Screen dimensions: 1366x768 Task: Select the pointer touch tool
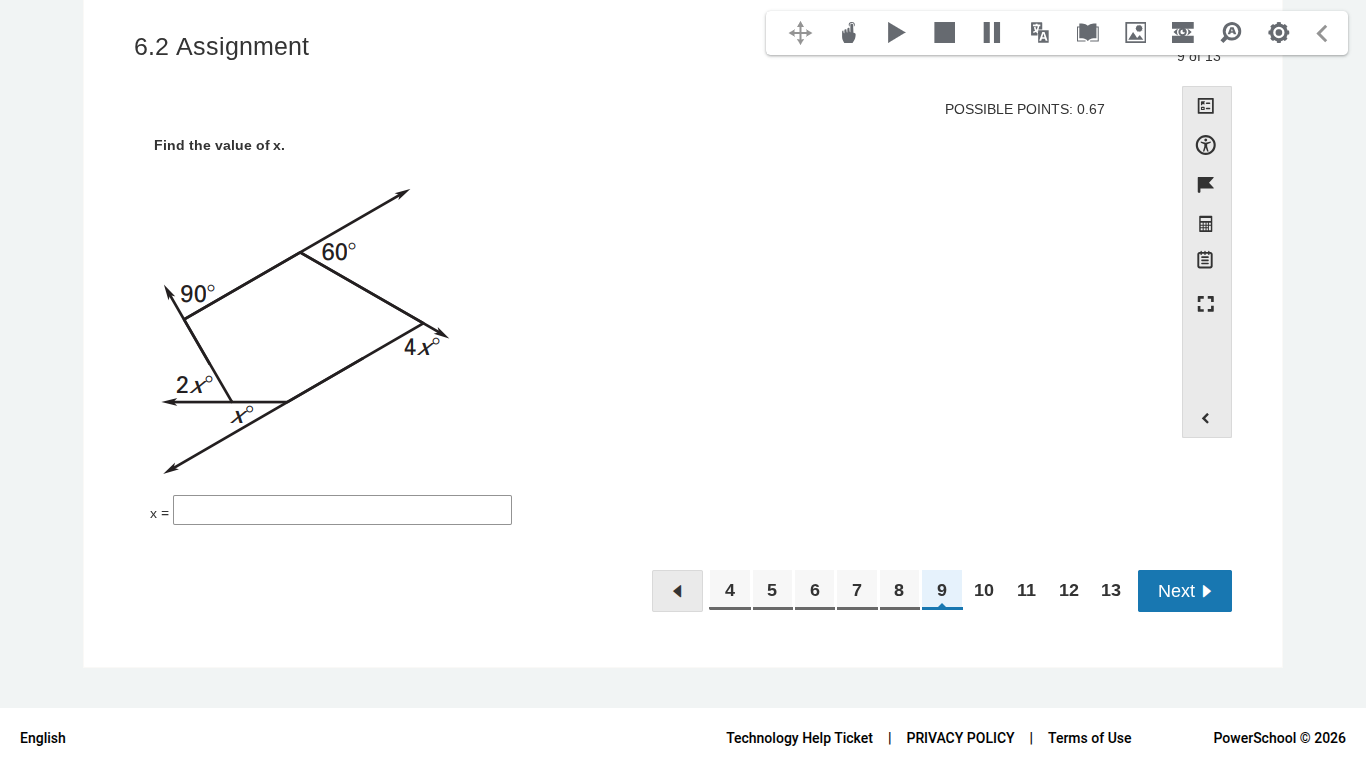pyautogui.click(x=848, y=32)
